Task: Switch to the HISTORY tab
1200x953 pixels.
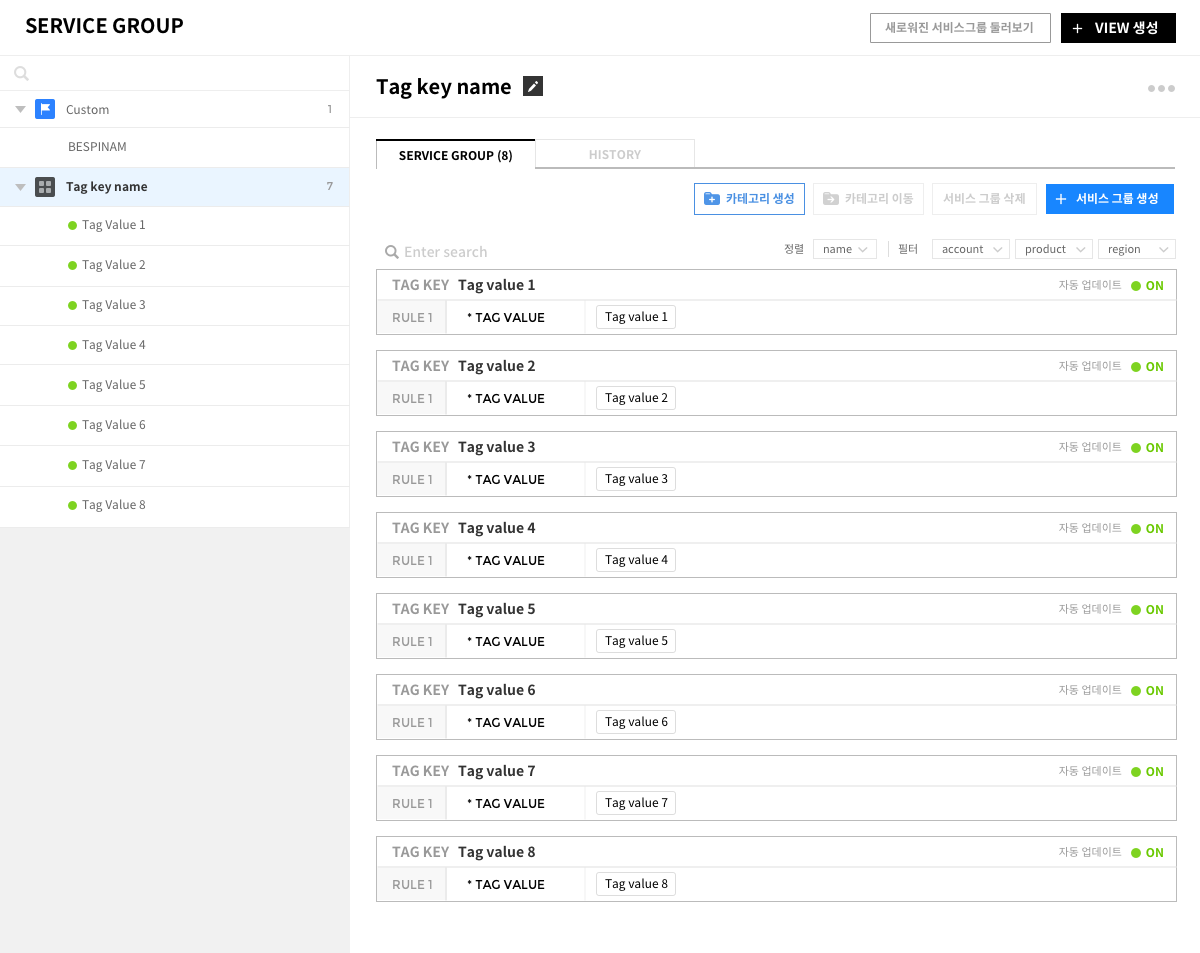Action: click(x=615, y=155)
